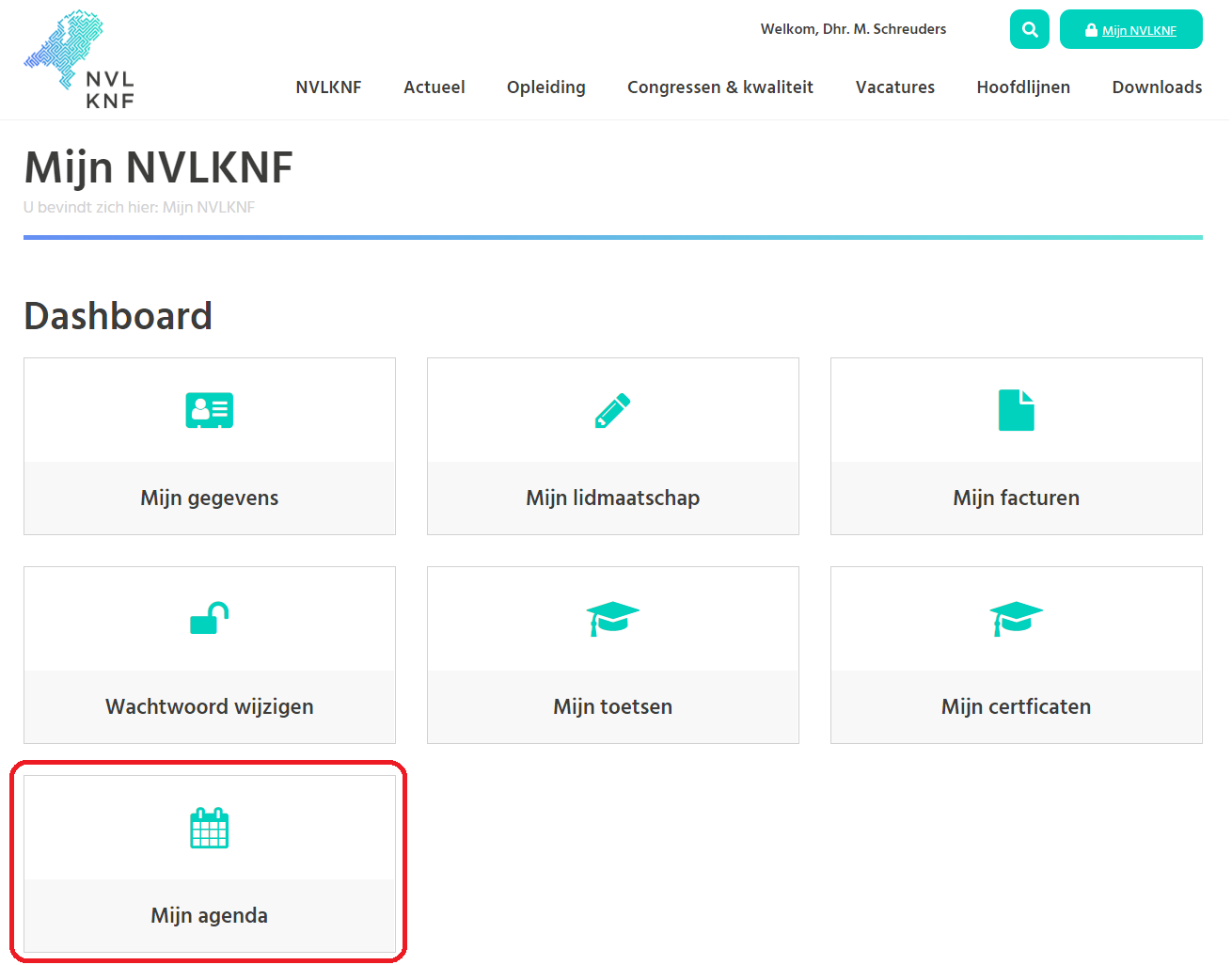
Task: Click the lock icon in Mijn NVLKNF button
Action: pos(1091,30)
